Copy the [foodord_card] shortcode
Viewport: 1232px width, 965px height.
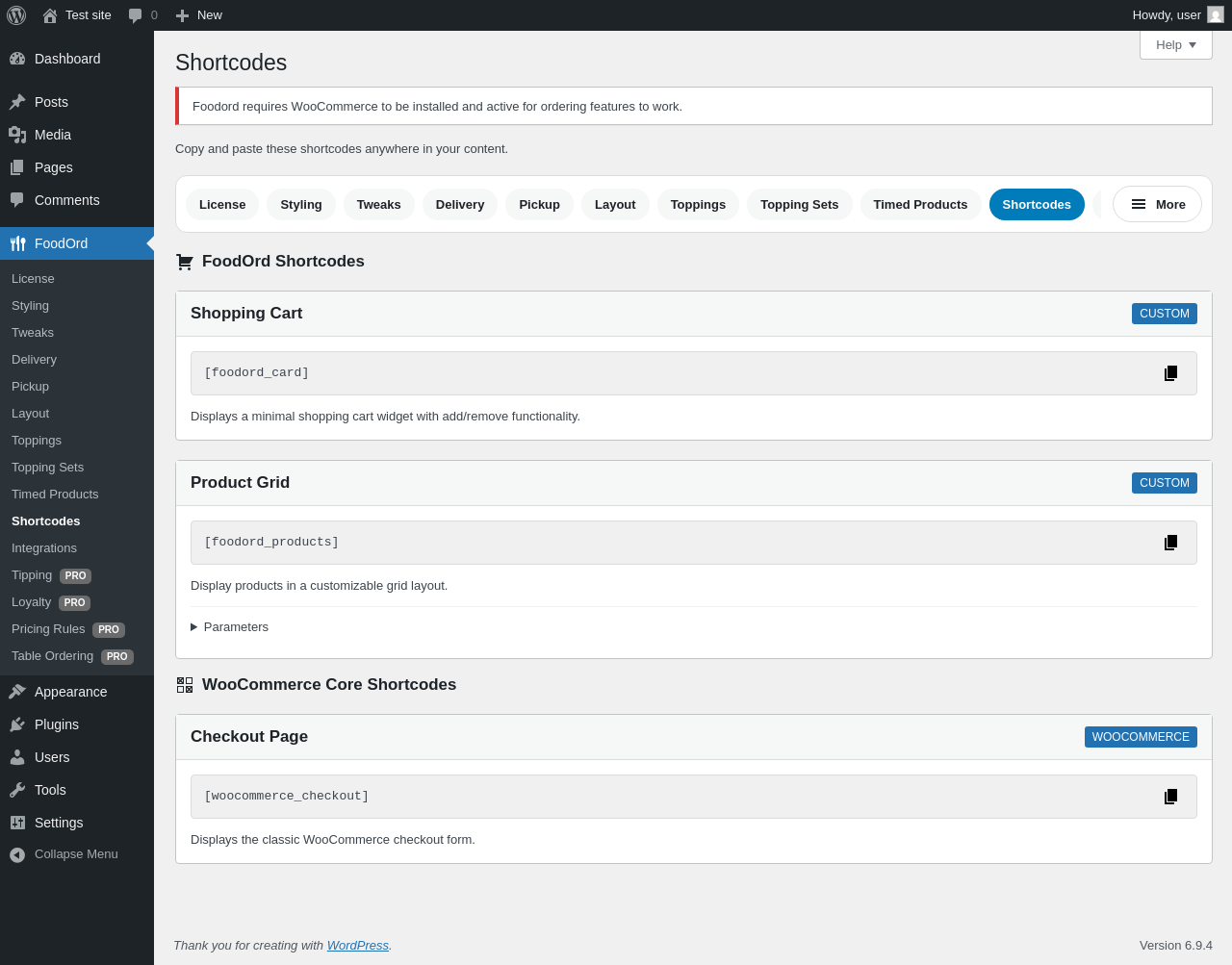[1170, 373]
